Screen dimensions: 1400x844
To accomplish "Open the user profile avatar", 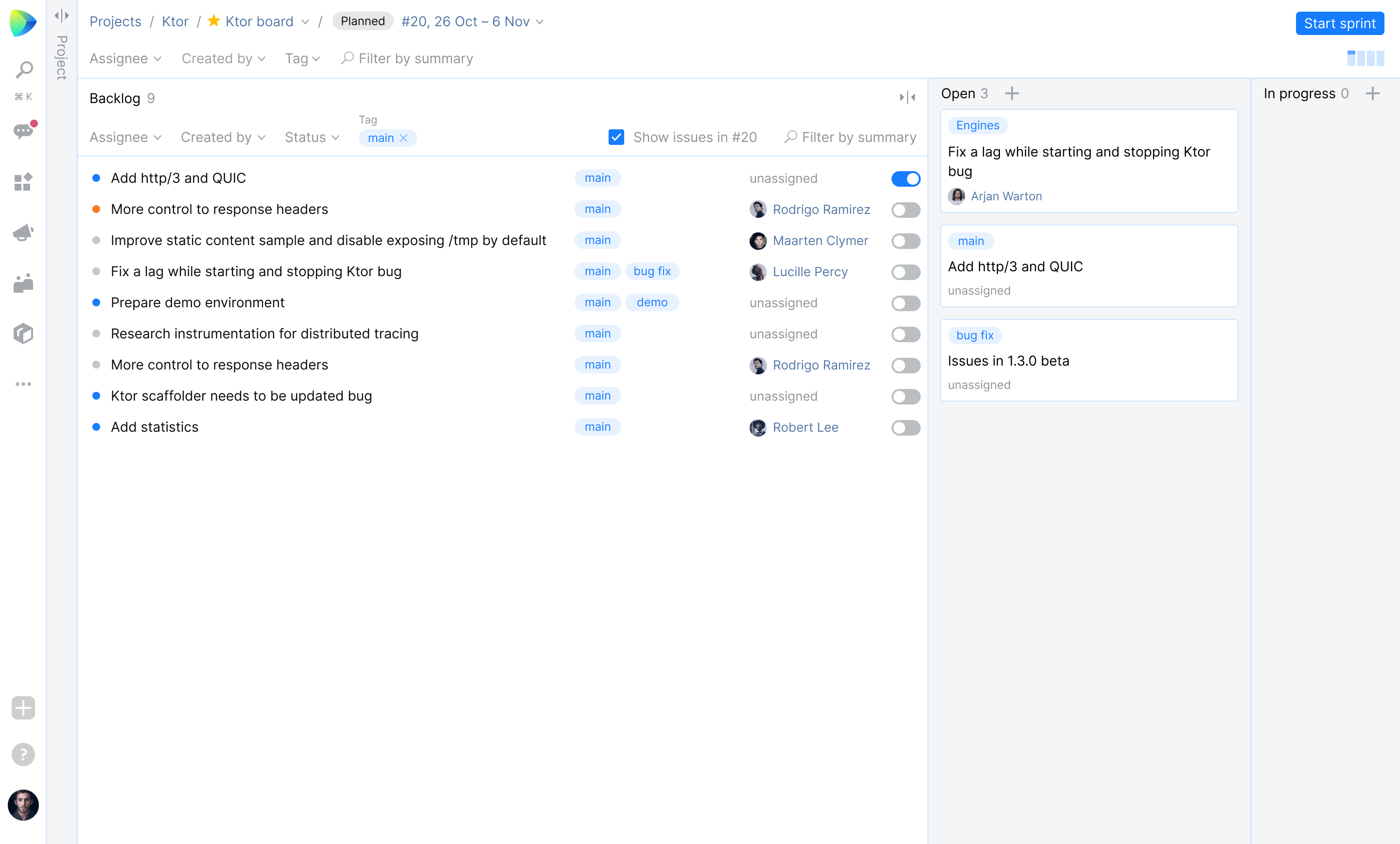I will 23,805.
